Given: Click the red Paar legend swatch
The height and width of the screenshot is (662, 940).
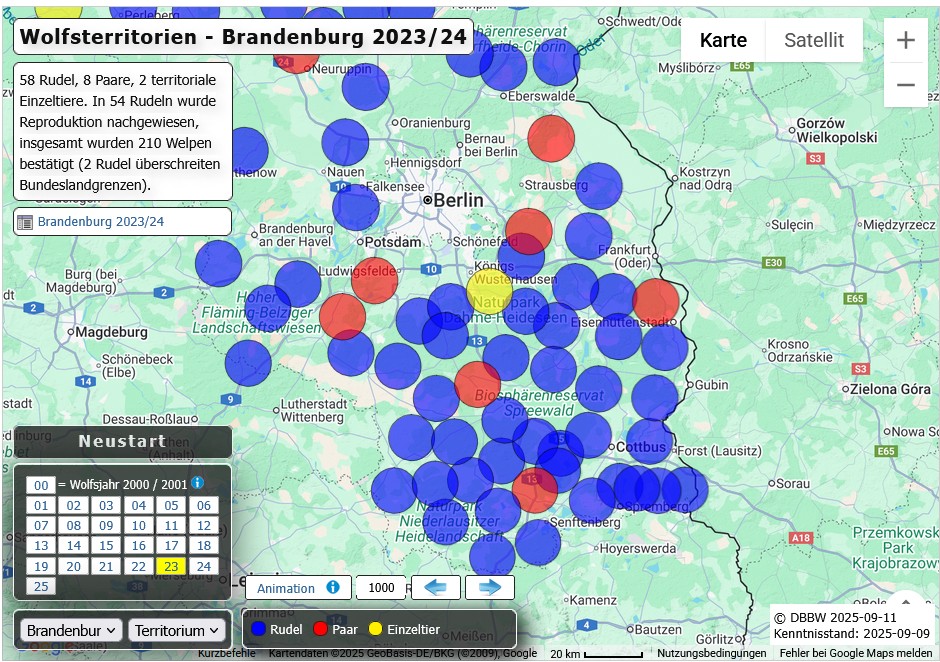Looking at the screenshot, I should coord(321,629).
